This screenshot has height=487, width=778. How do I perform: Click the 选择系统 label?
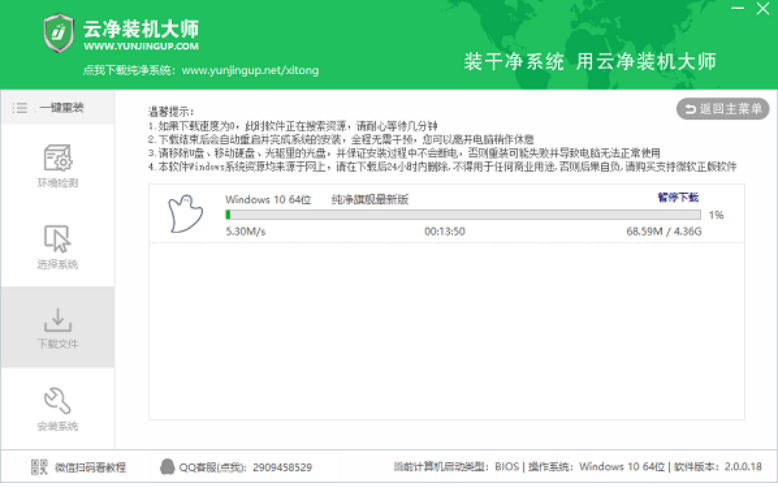[x=58, y=264]
